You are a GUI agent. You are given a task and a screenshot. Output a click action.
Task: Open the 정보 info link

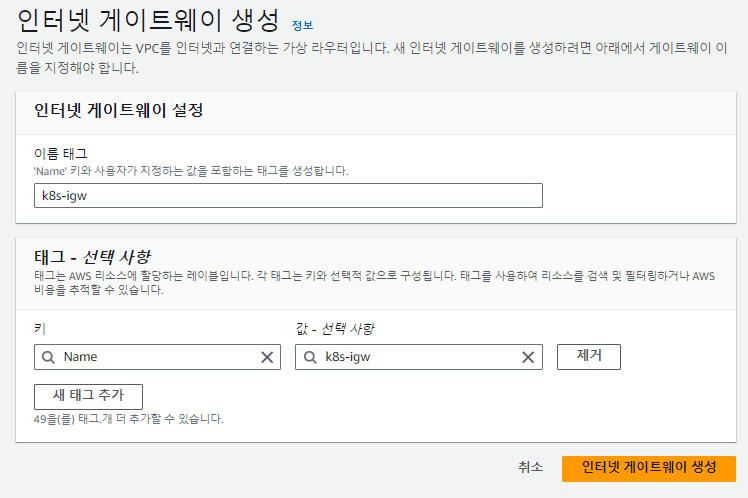pos(302,25)
